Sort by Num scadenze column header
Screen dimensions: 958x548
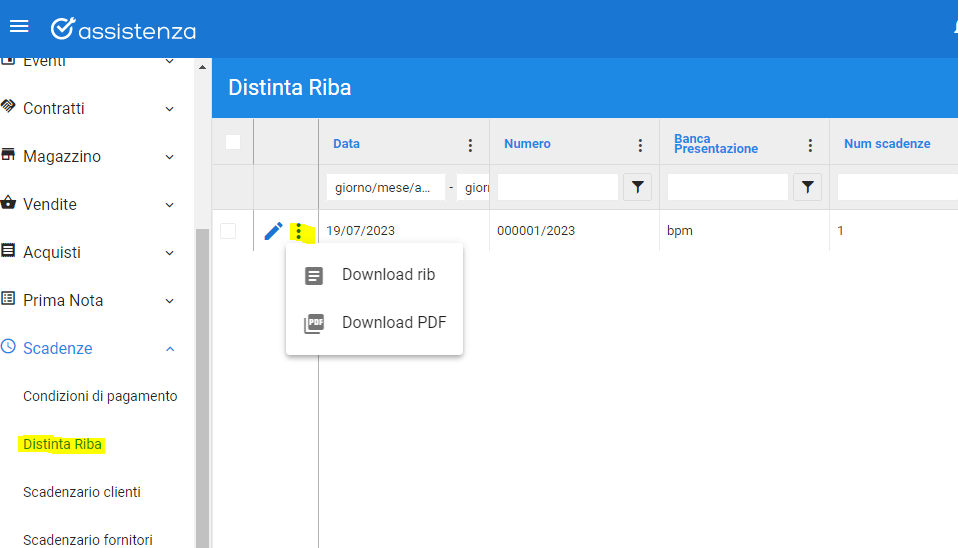point(887,144)
